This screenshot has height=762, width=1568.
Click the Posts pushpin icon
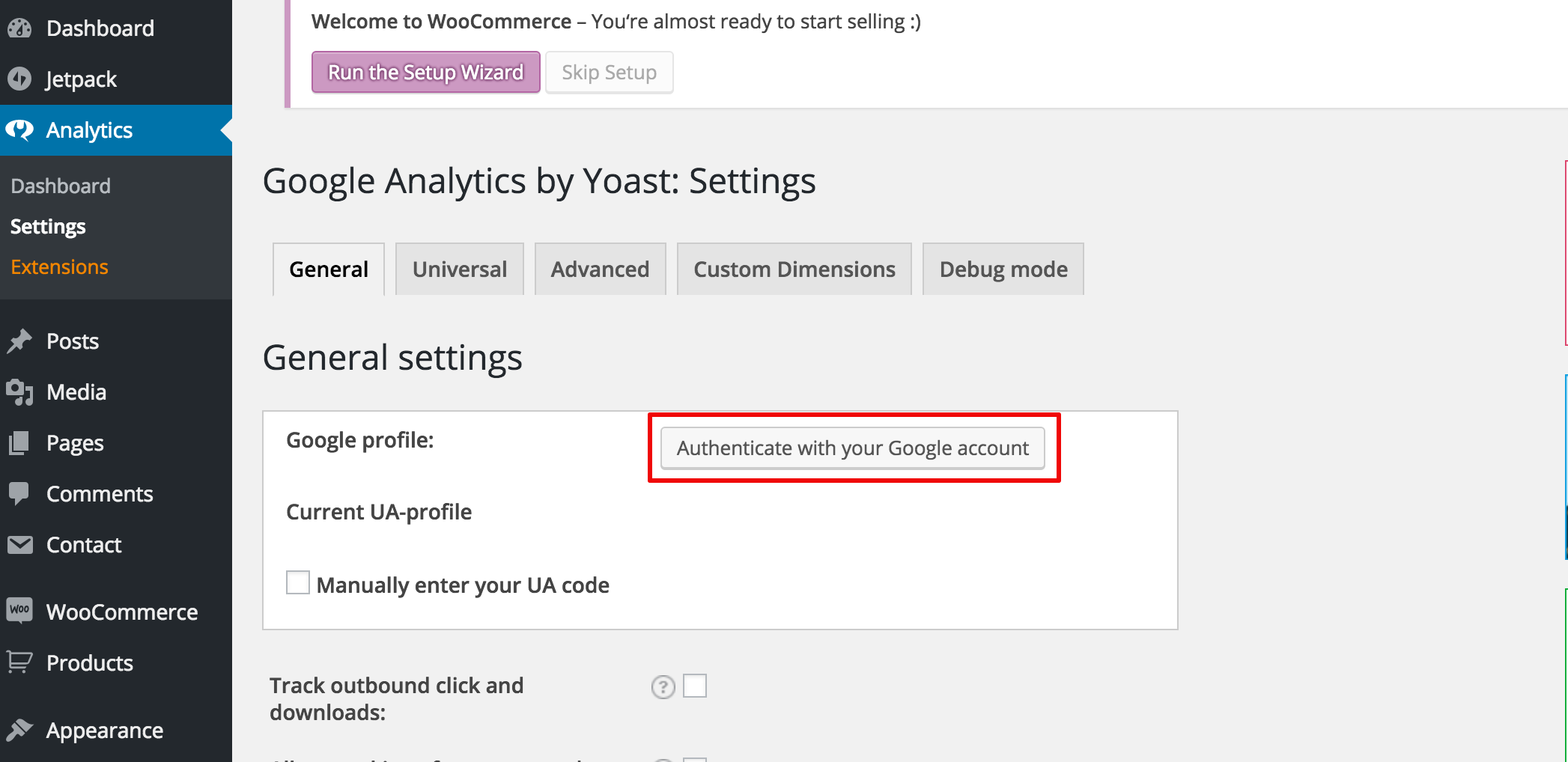(20, 341)
